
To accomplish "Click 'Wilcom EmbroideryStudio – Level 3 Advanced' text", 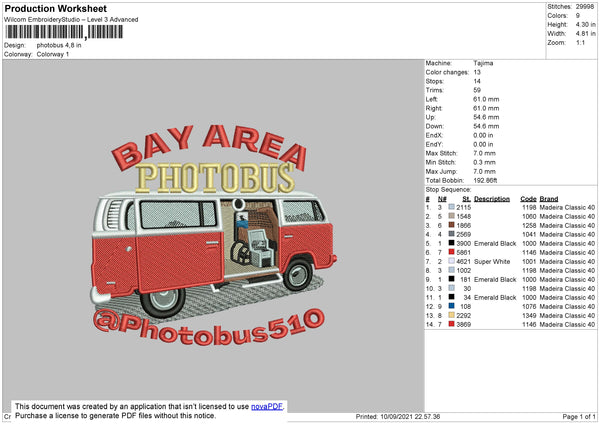I will 71,20.
